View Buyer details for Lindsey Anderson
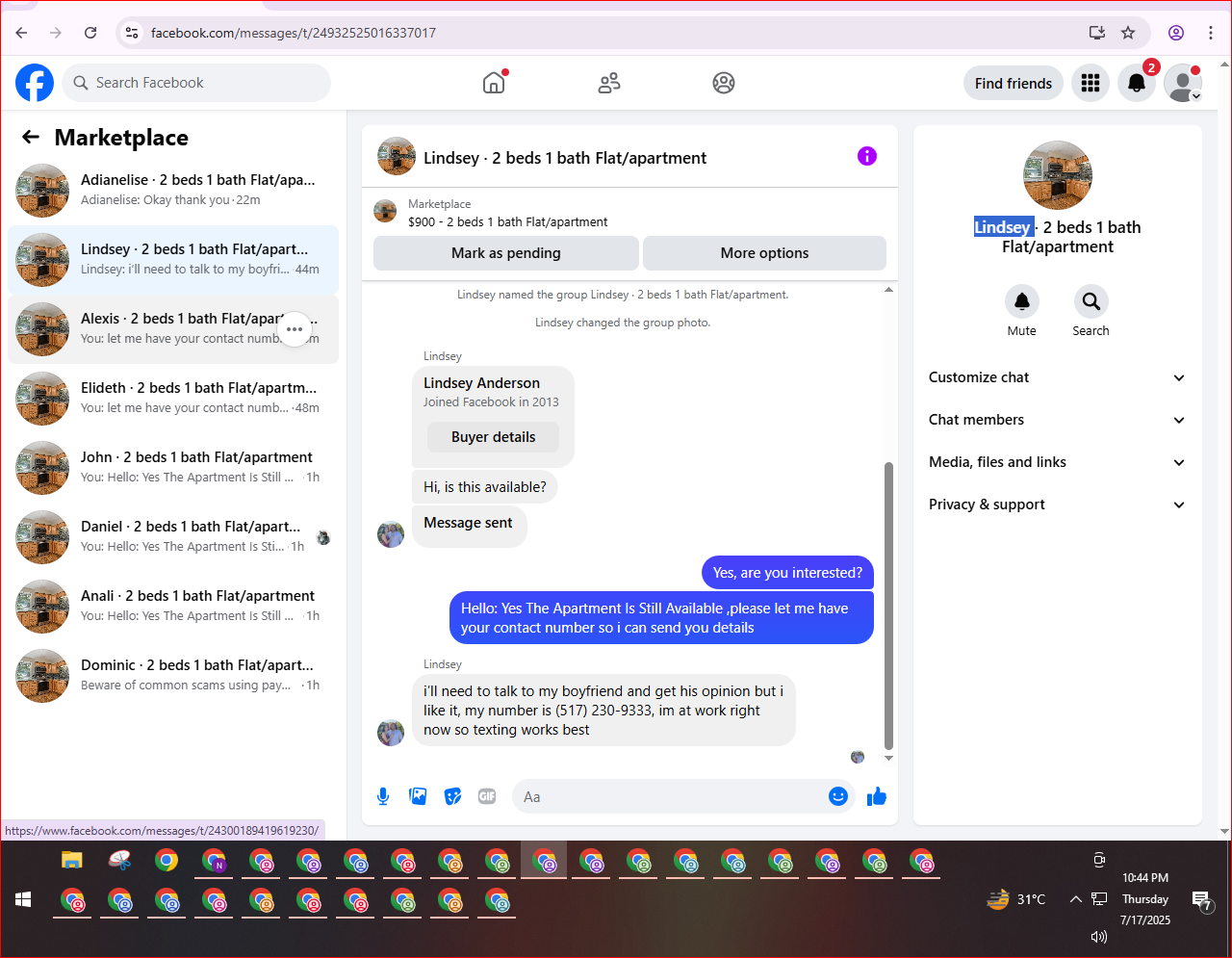Viewport: 1232px width, 958px height. pyautogui.click(x=493, y=437)
